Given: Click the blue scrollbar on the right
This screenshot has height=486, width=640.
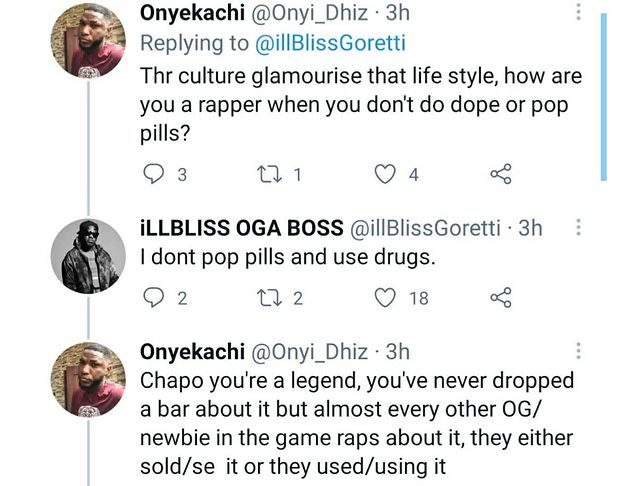Looking at the screenshot, I should [604, 95].
